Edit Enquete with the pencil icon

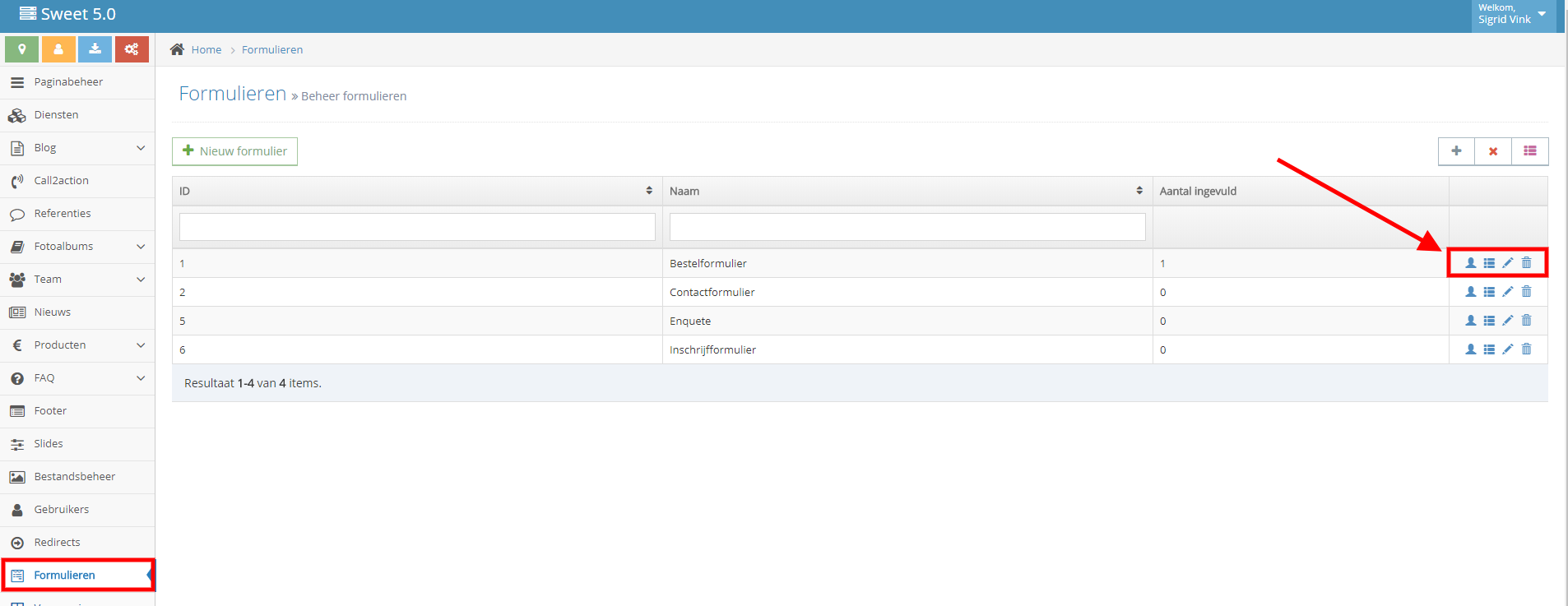(1508, 321)
